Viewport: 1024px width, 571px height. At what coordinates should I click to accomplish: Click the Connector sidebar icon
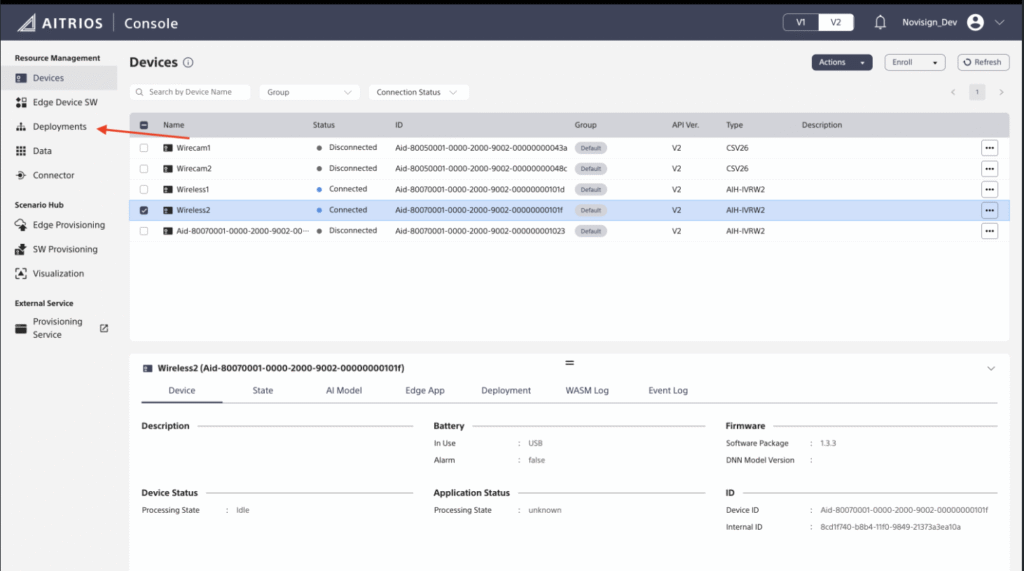[x=21, y=175]
